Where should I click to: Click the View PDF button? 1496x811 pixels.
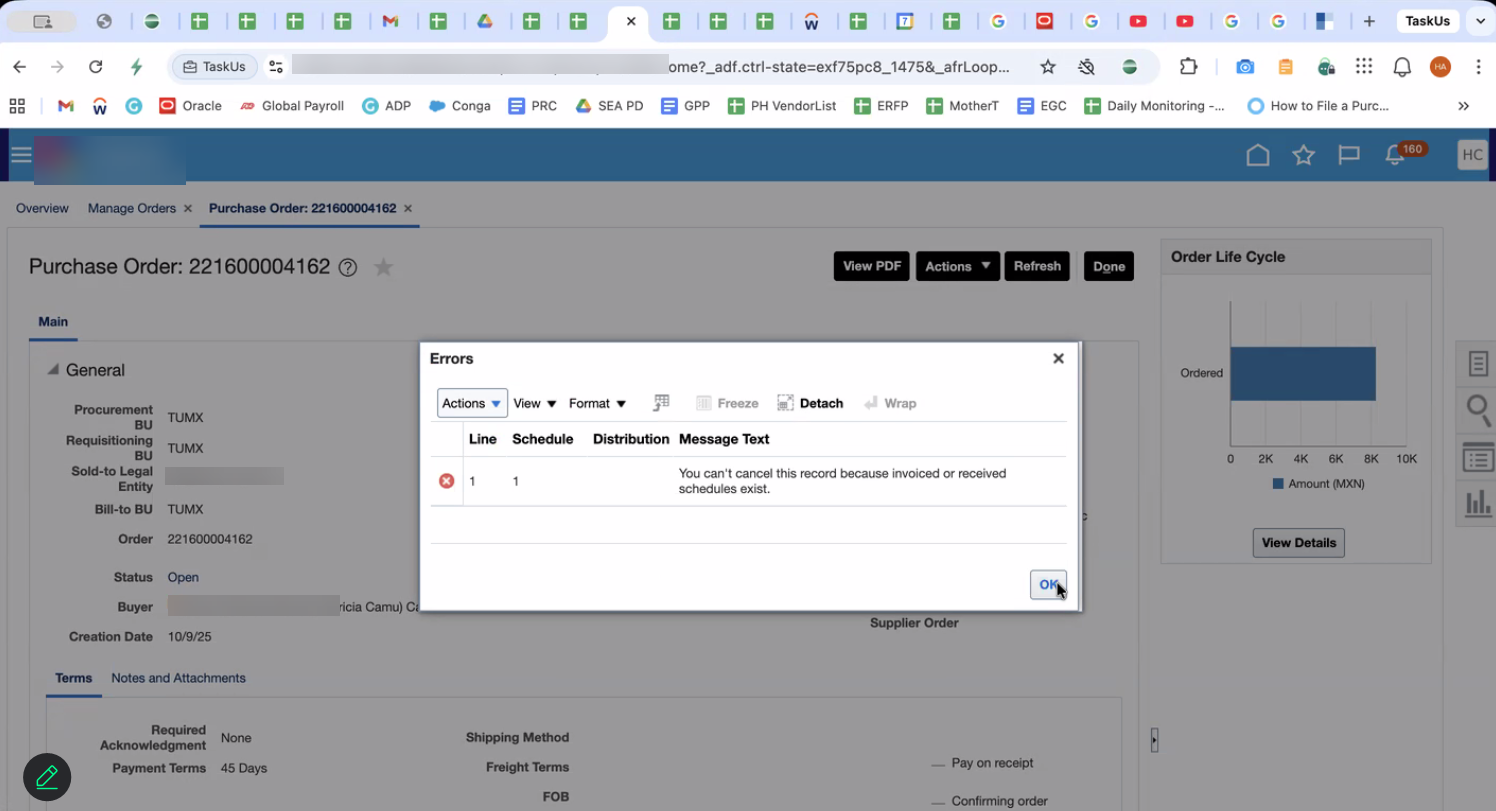tap(872, 266)
